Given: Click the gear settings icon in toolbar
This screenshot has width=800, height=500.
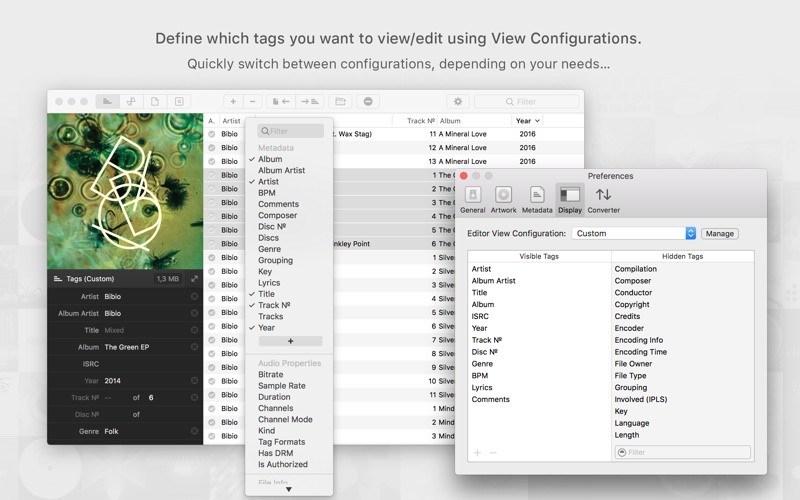Looking at the screenshot, I should [x=458, y=101].
